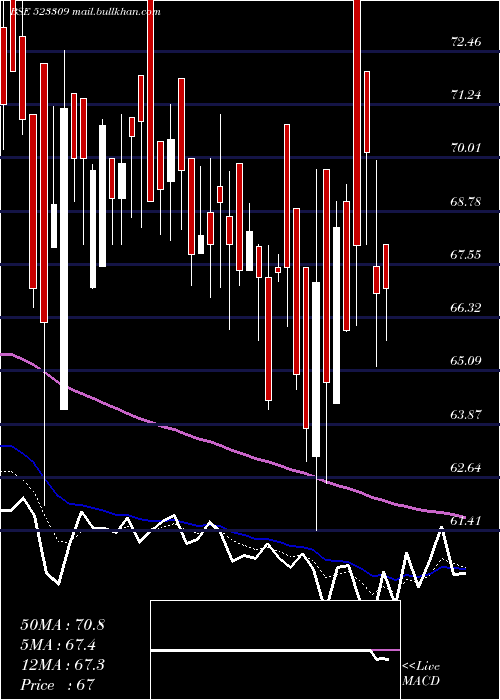The image size is (500, 700).
Task: Click the BSE 523309 ticker label
Action: tap(38, 12)
